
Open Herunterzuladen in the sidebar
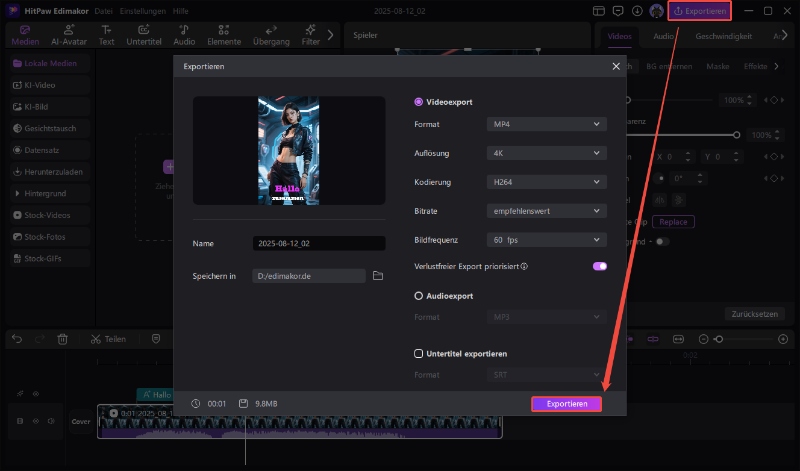49,172
